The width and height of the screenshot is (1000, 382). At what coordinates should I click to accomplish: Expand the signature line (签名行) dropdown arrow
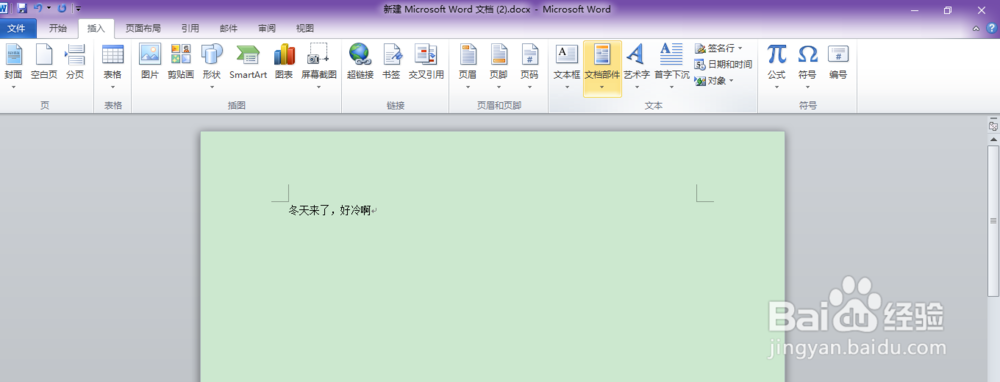click(740, 48)
